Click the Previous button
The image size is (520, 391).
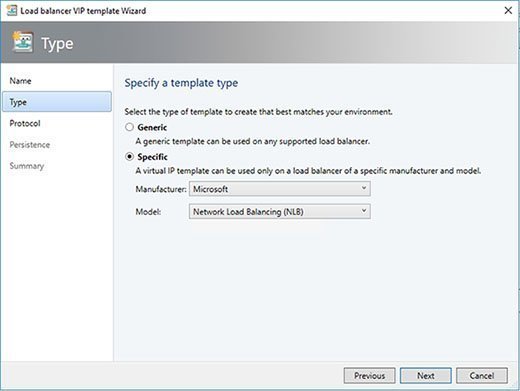(x=369, y=376)
